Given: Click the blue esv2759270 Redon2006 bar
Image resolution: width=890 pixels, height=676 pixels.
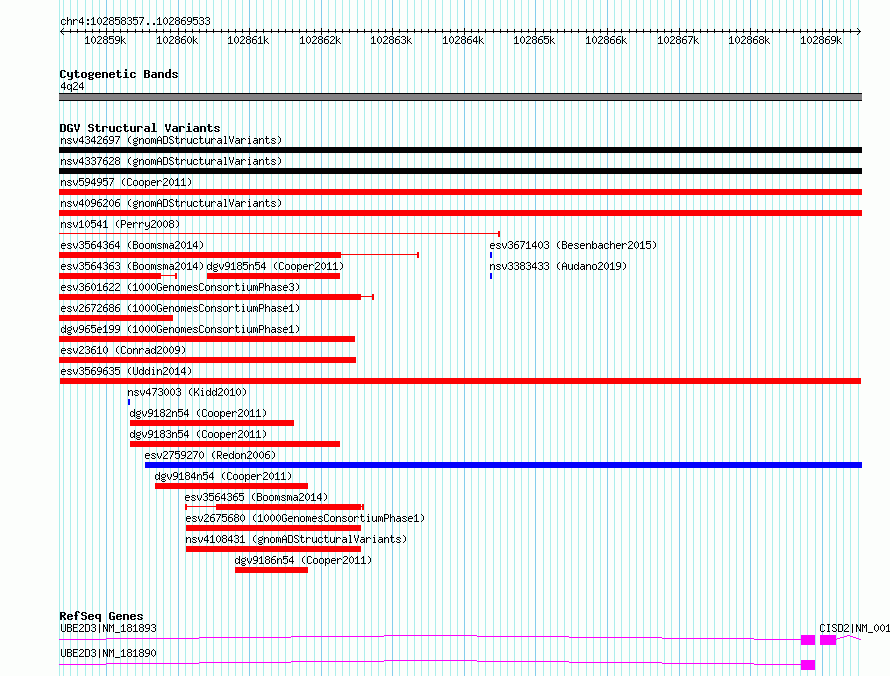Looking at the screenshot, I should (x=503, y=465).
